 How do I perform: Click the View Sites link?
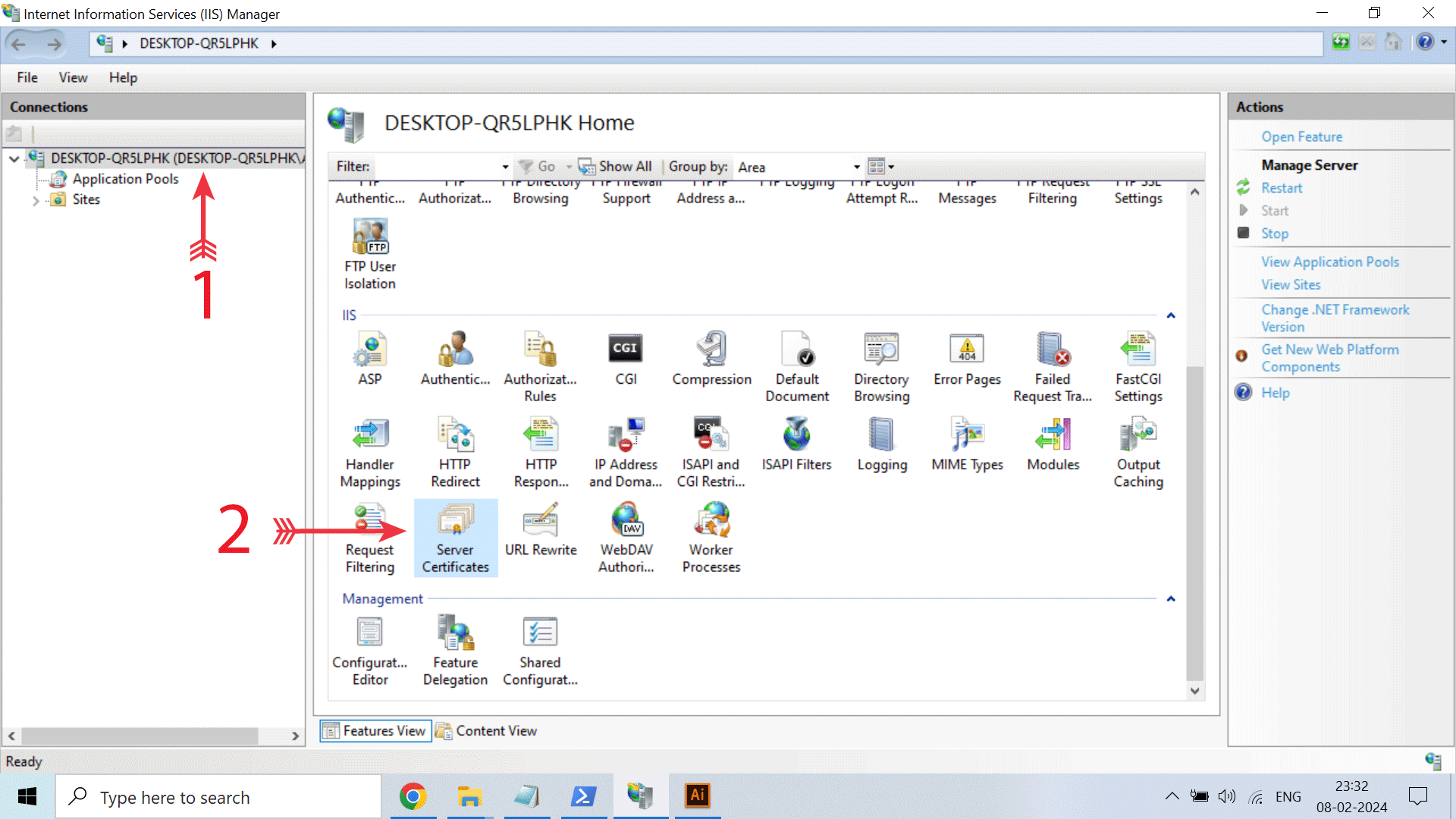(x=1291, y=285)
